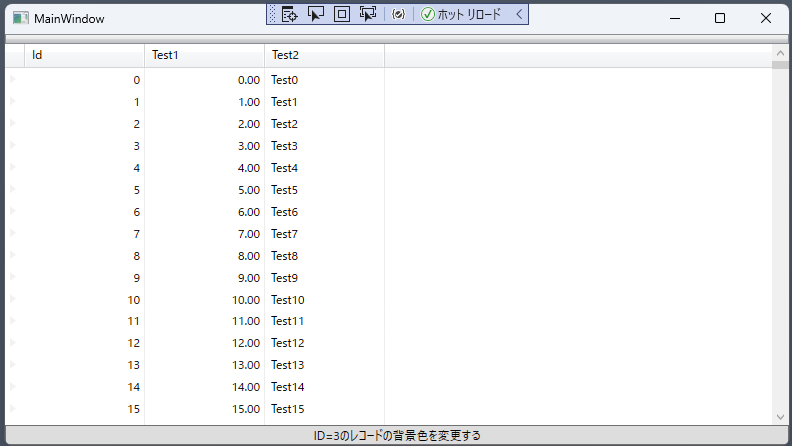Click the Id cell showing 13
The height and width of the screenshot is (446, 792).
[x=84, y=365]
